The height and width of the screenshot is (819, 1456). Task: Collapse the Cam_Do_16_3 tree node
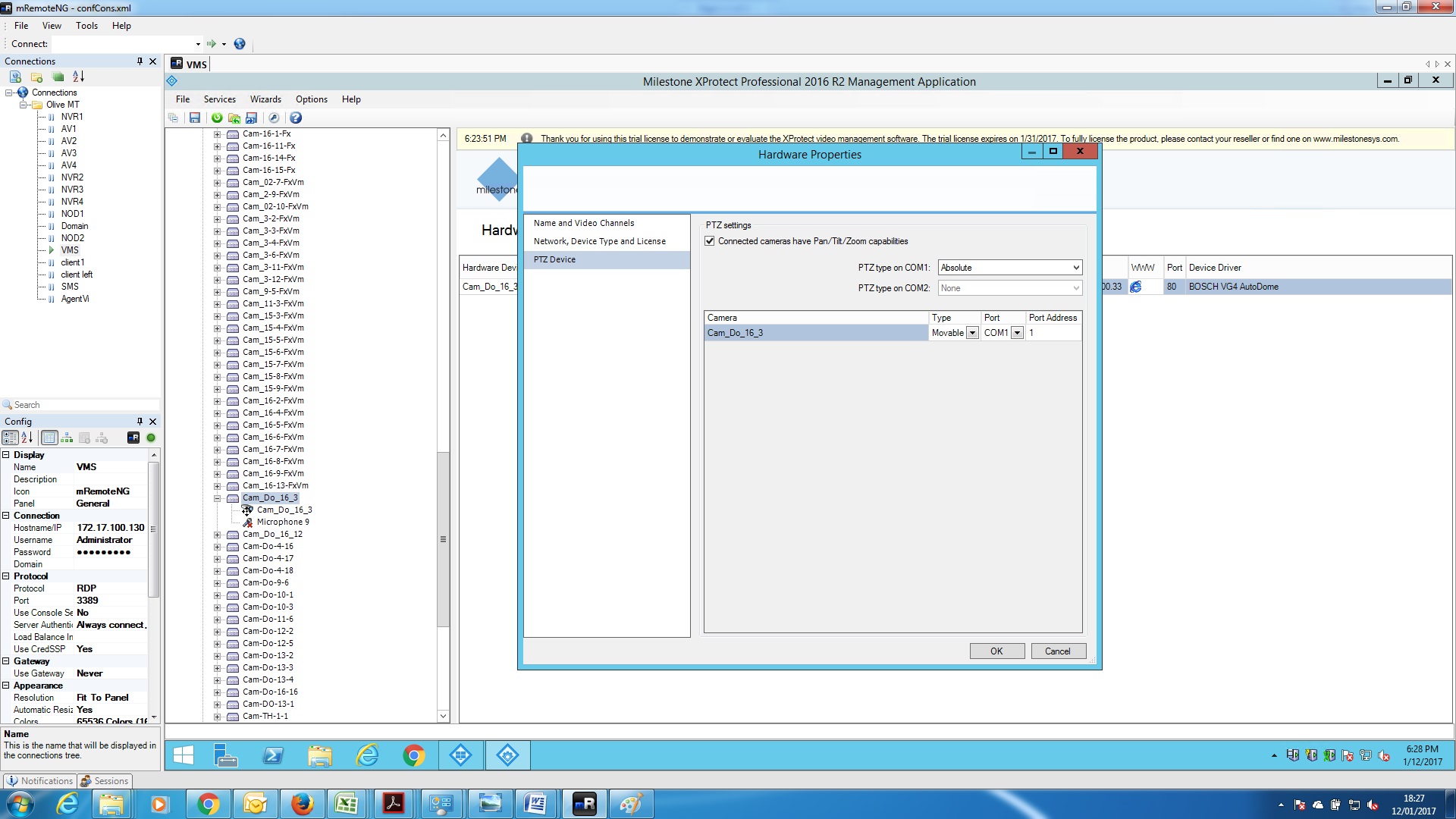pyautogui.click(x=217, y=498)
